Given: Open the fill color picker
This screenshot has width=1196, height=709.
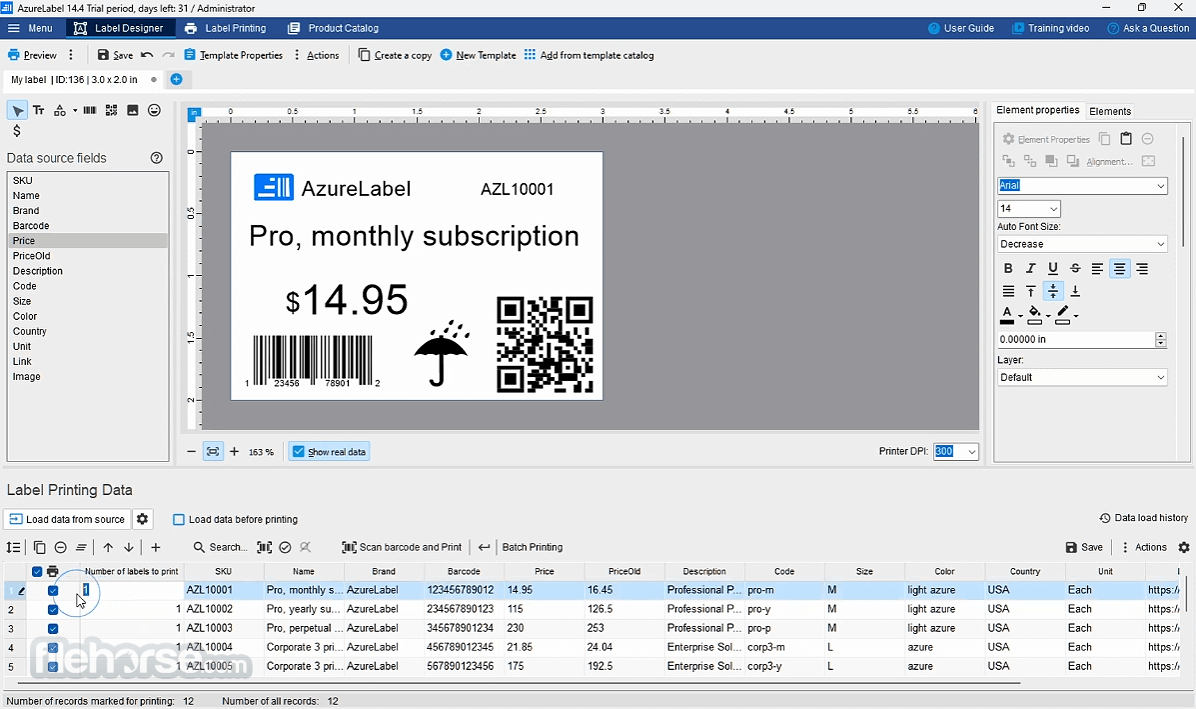Looking at the screenshot, I should click(1035, 314).
